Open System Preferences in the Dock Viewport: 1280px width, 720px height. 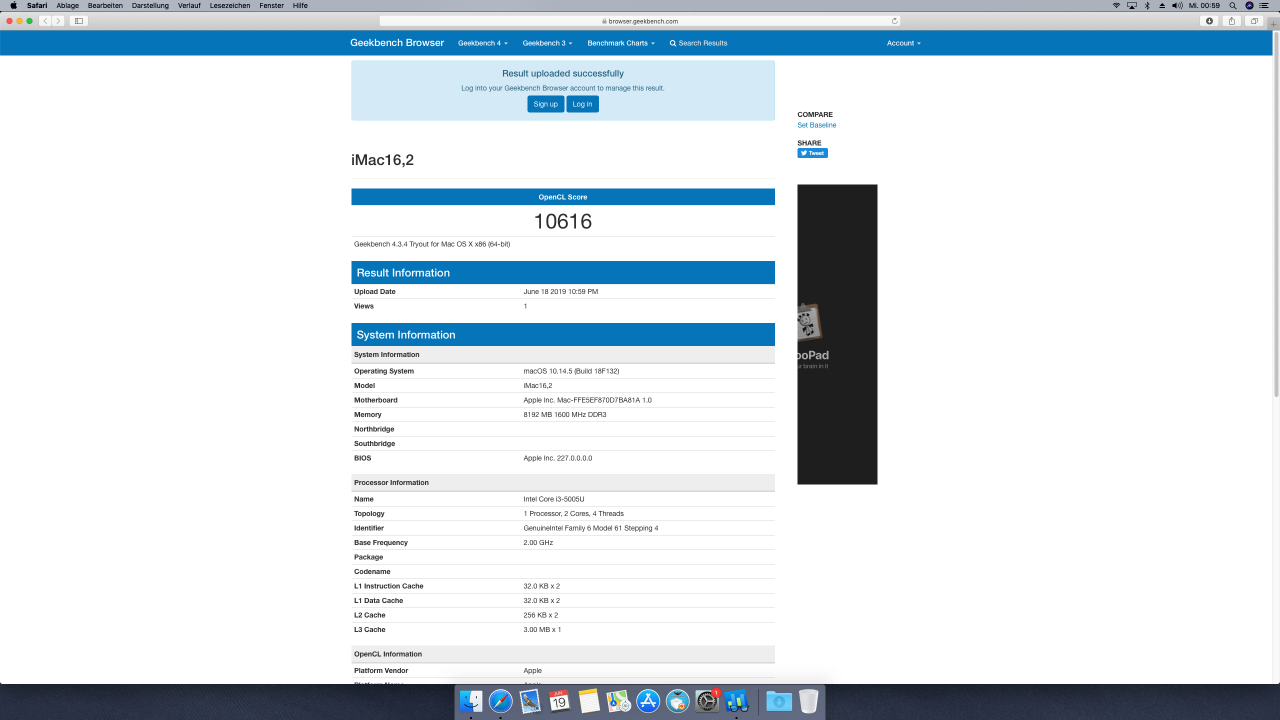coord(707,701)
